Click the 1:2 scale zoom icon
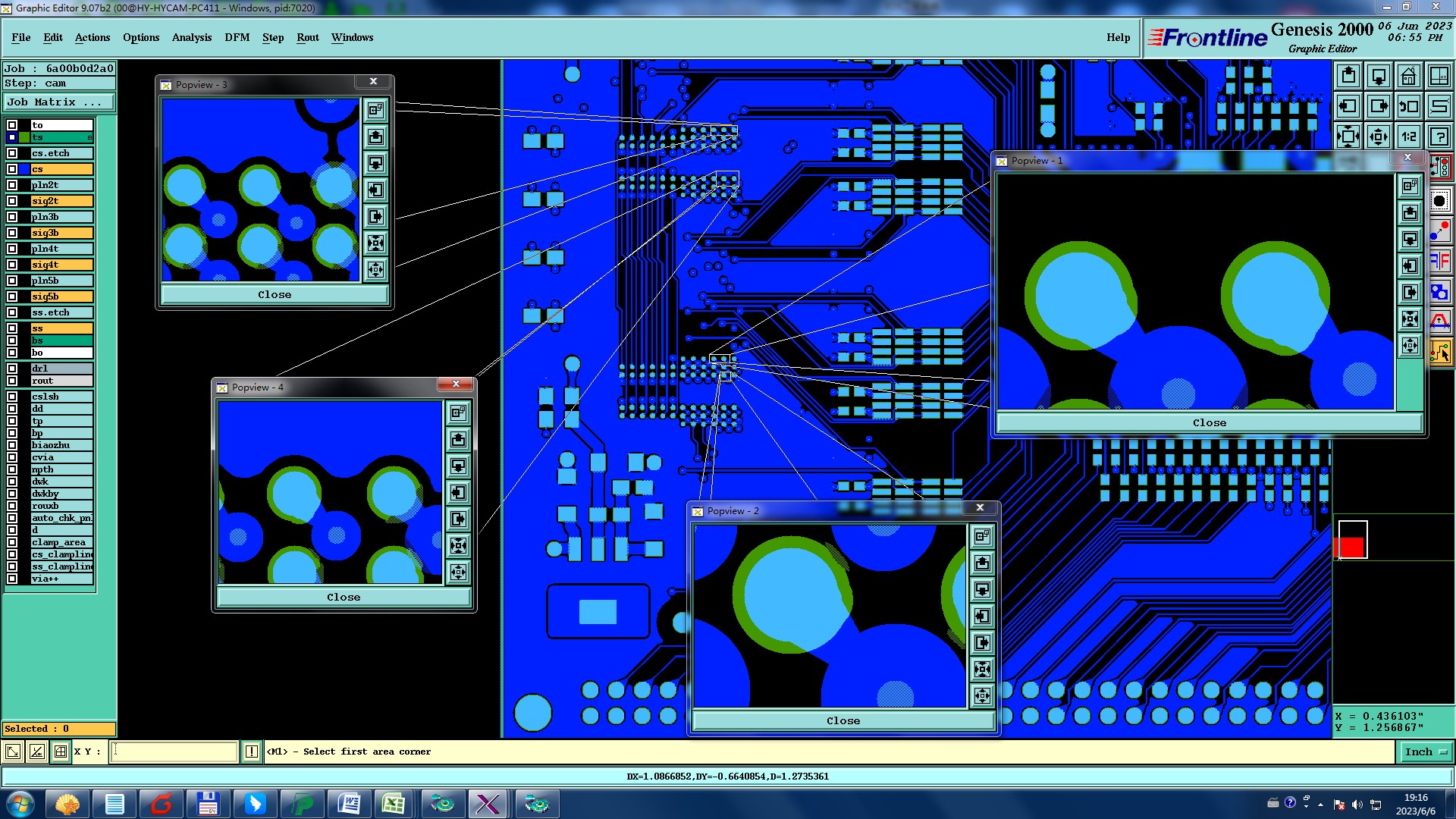The height and width of the screenshot is (819, 1456). point(1409,136)
